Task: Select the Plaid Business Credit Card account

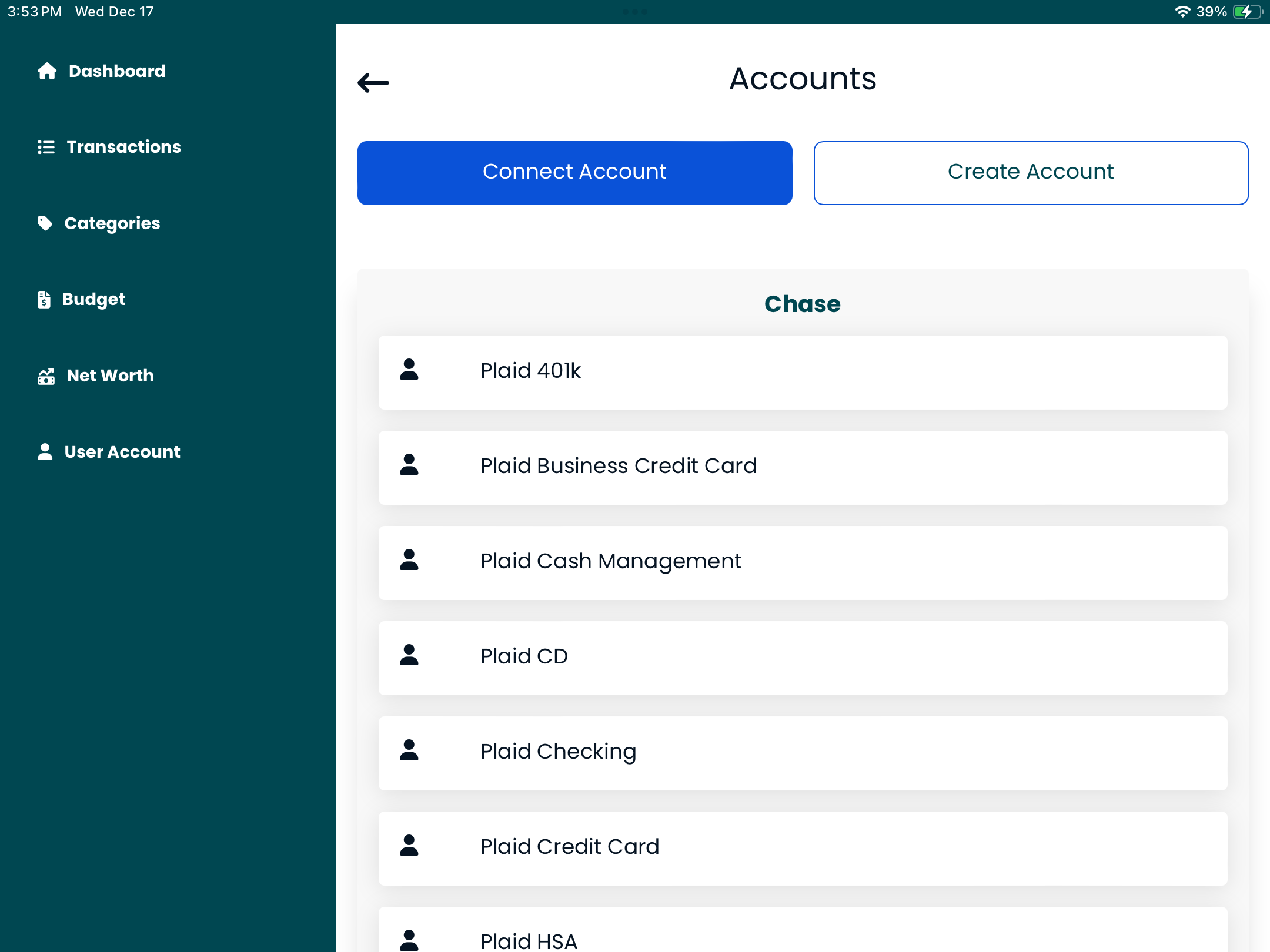Action: pos(803,467)
